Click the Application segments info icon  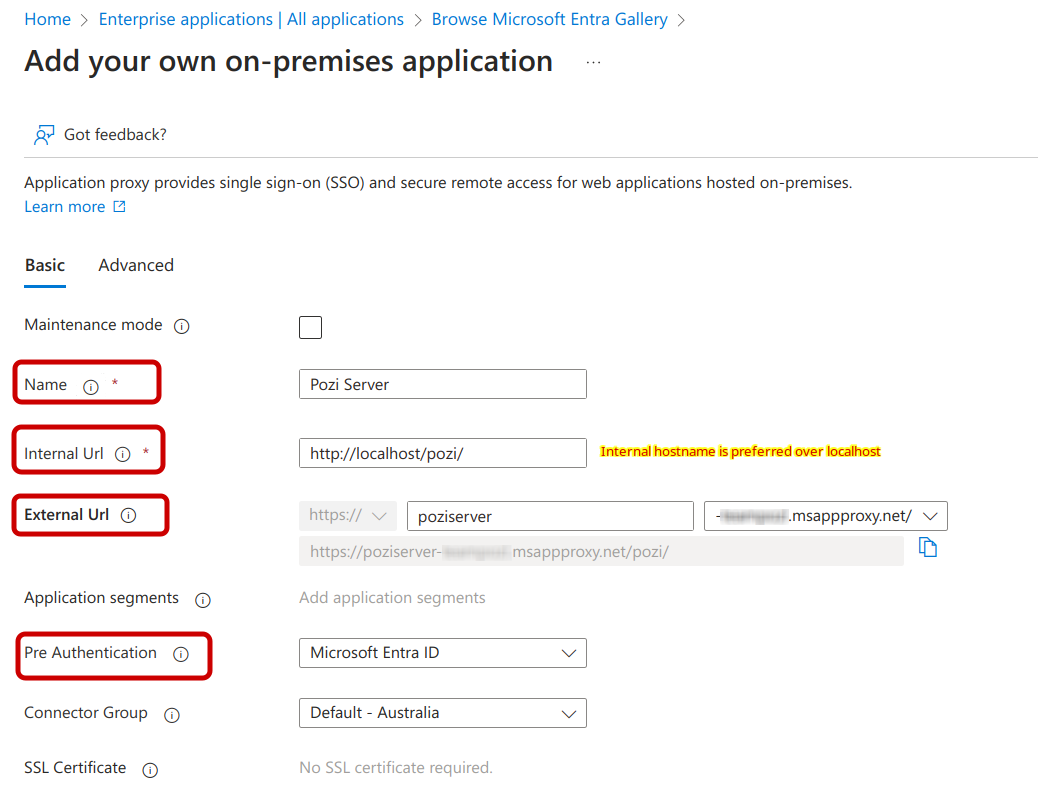tap(203, 600)
